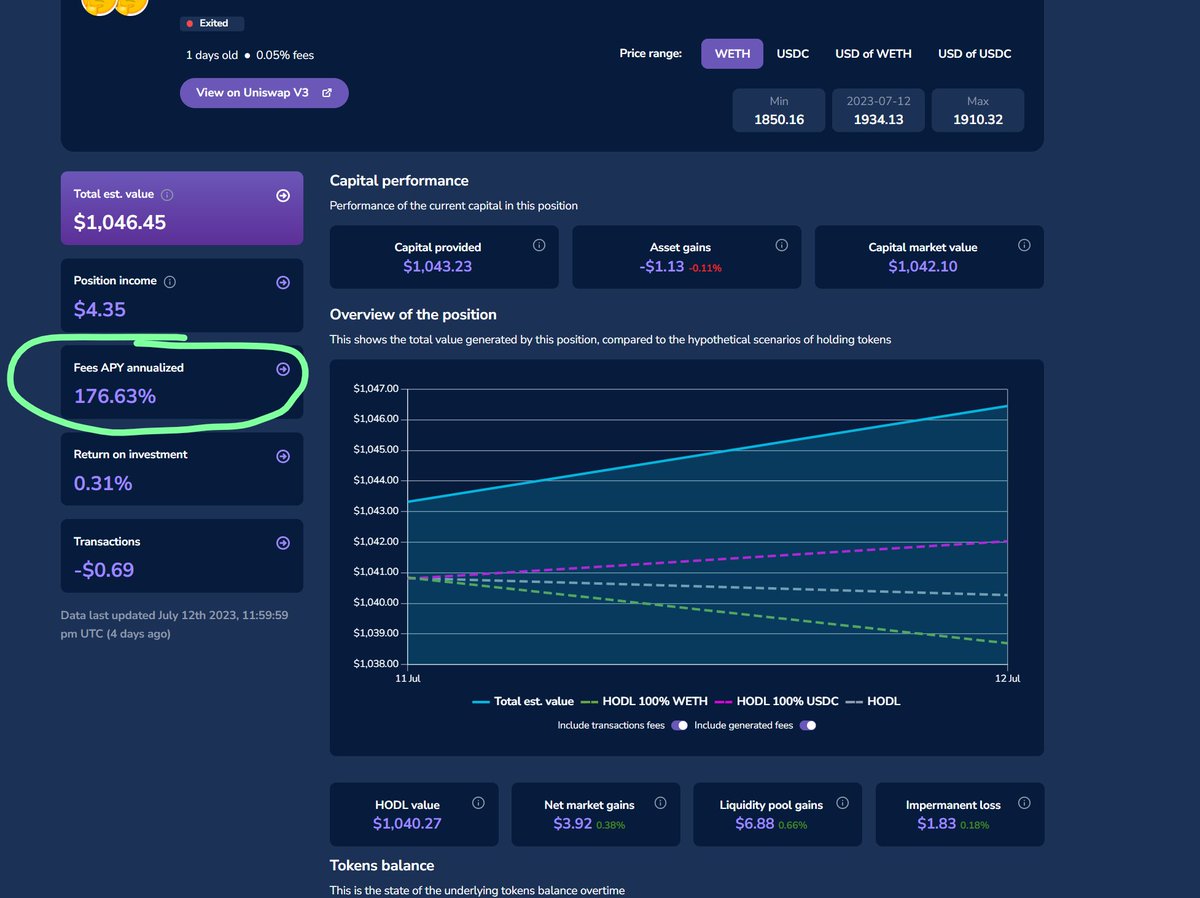Expand the Position income detail arrow

(283, 282)
